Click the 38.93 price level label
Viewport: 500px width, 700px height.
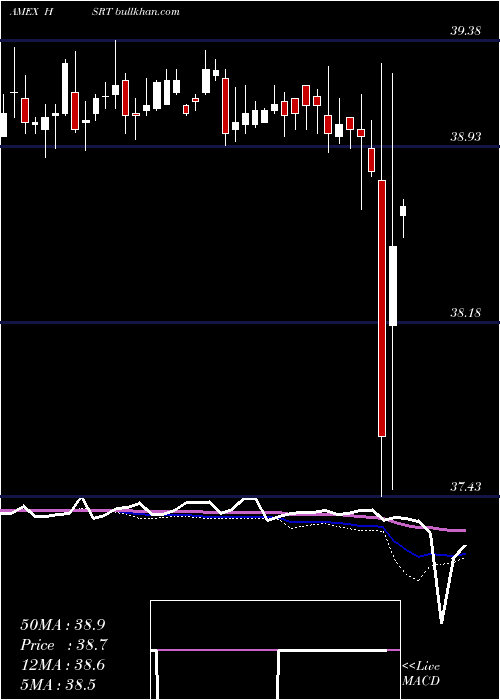[x=466, y=136]
